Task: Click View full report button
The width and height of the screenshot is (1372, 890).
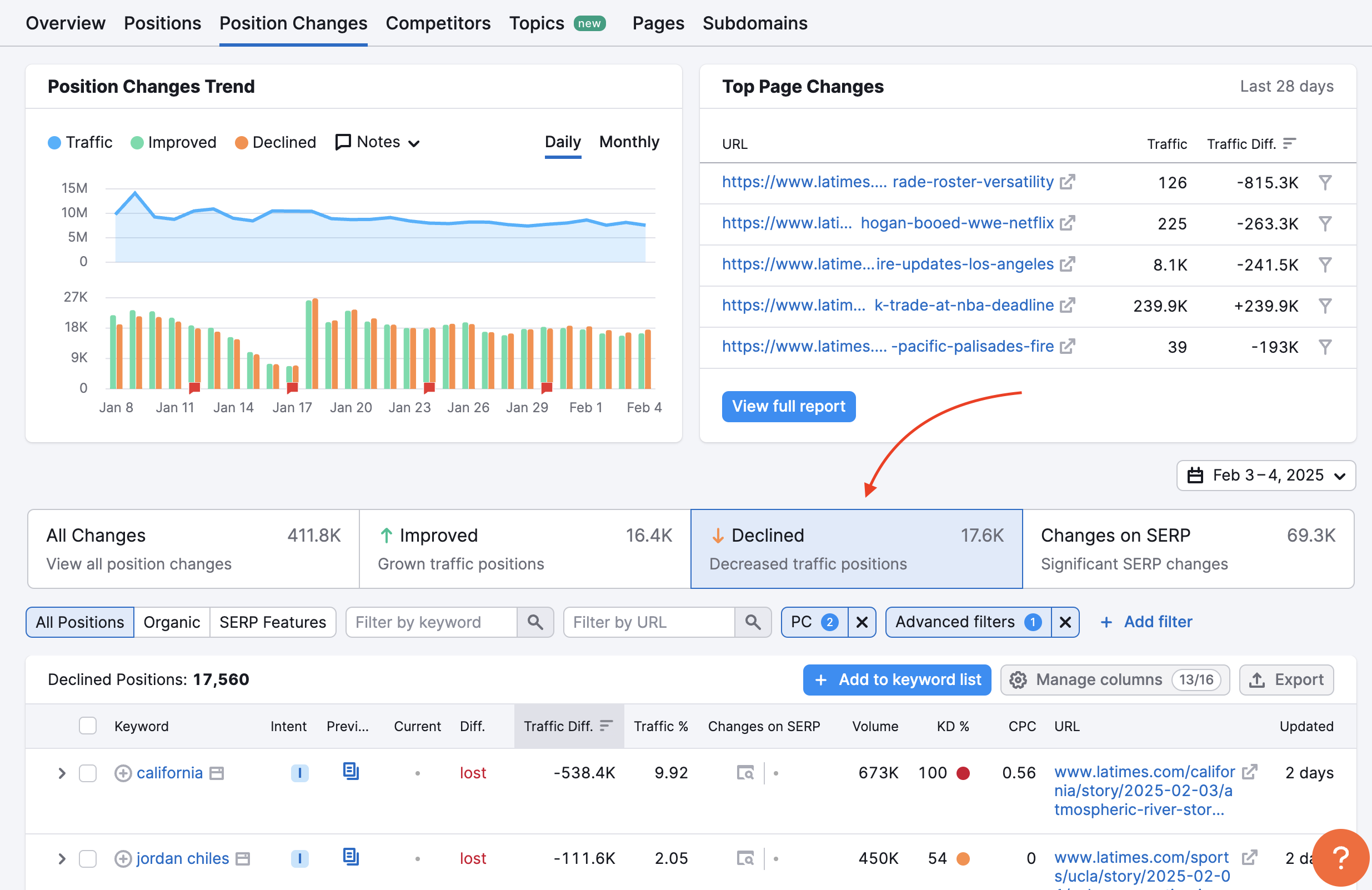Action: pos(788,406)
